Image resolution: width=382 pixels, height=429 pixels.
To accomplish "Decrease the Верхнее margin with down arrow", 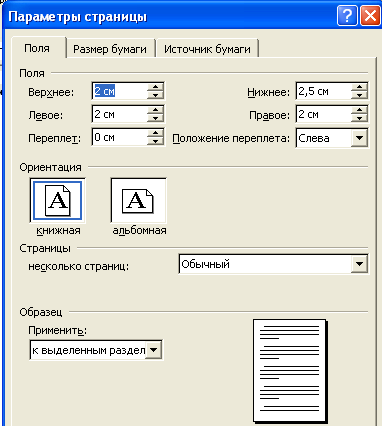I will [155, 95].
